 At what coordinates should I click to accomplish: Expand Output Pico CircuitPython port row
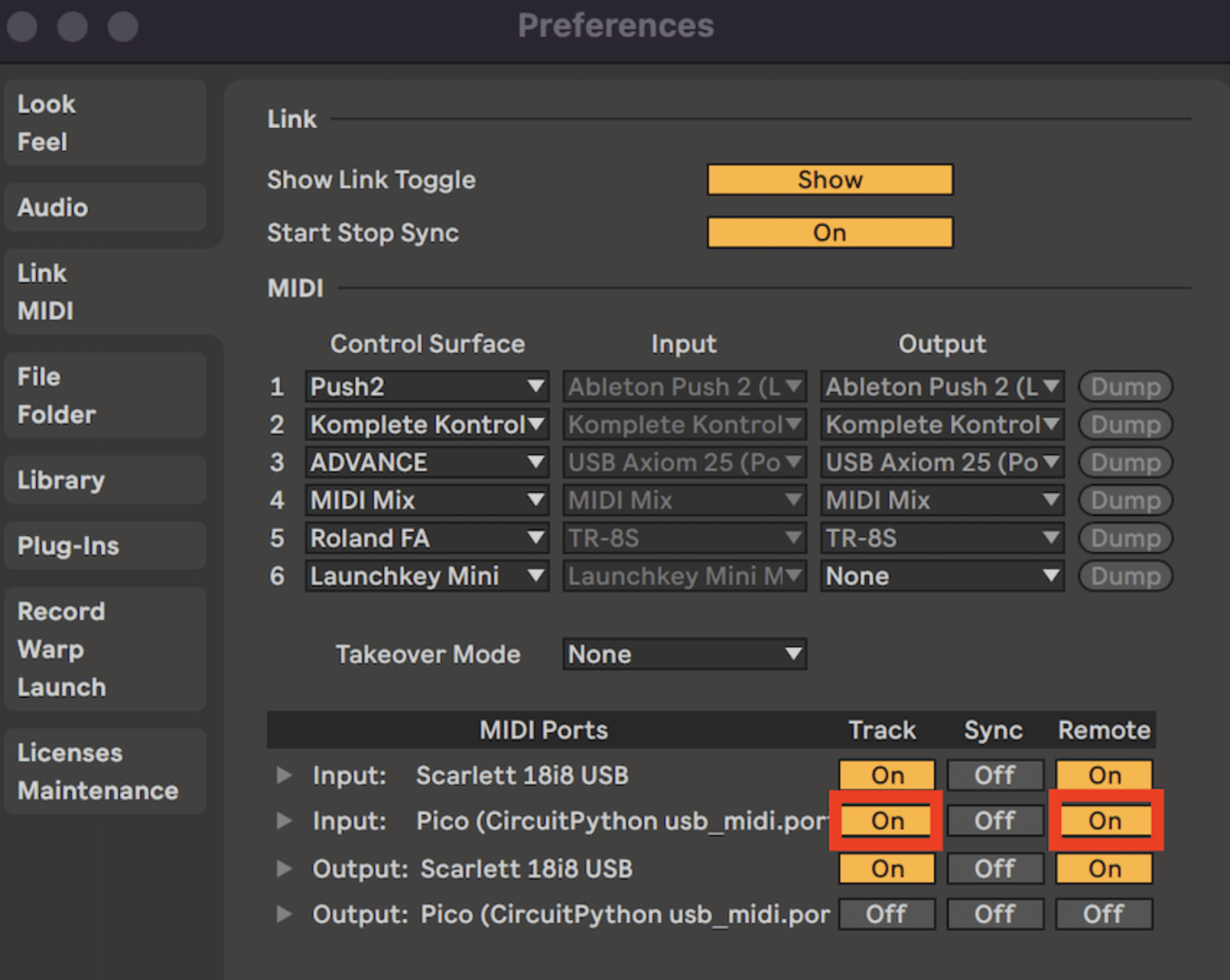pyautogui.click(x=284, y=914)
